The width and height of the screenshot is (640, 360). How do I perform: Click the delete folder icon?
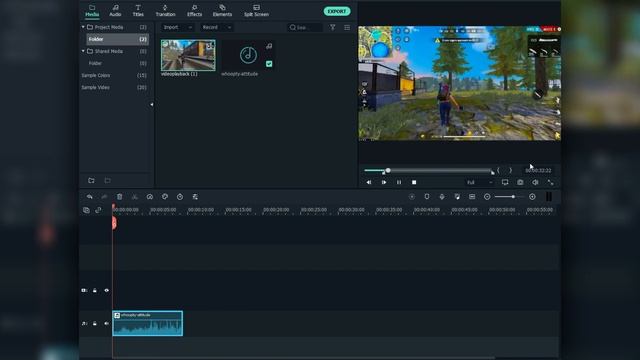[107, 180]
